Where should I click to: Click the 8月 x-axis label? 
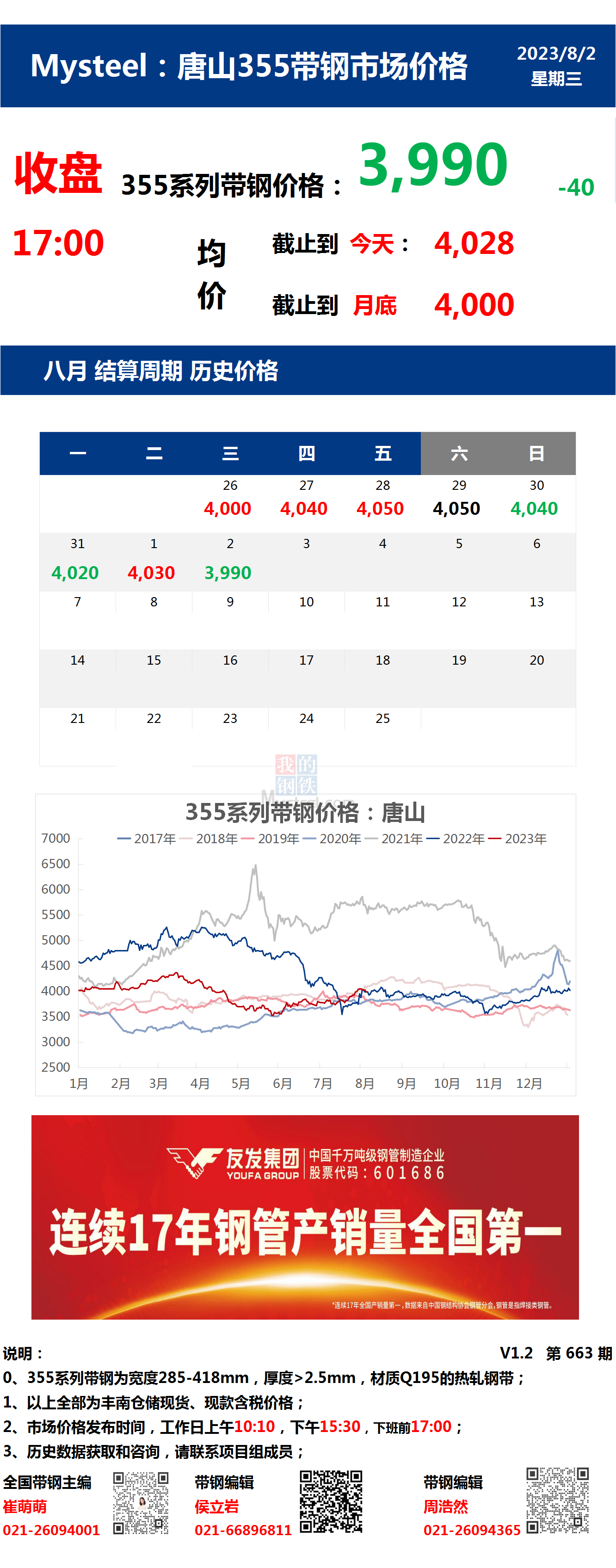364,1084
